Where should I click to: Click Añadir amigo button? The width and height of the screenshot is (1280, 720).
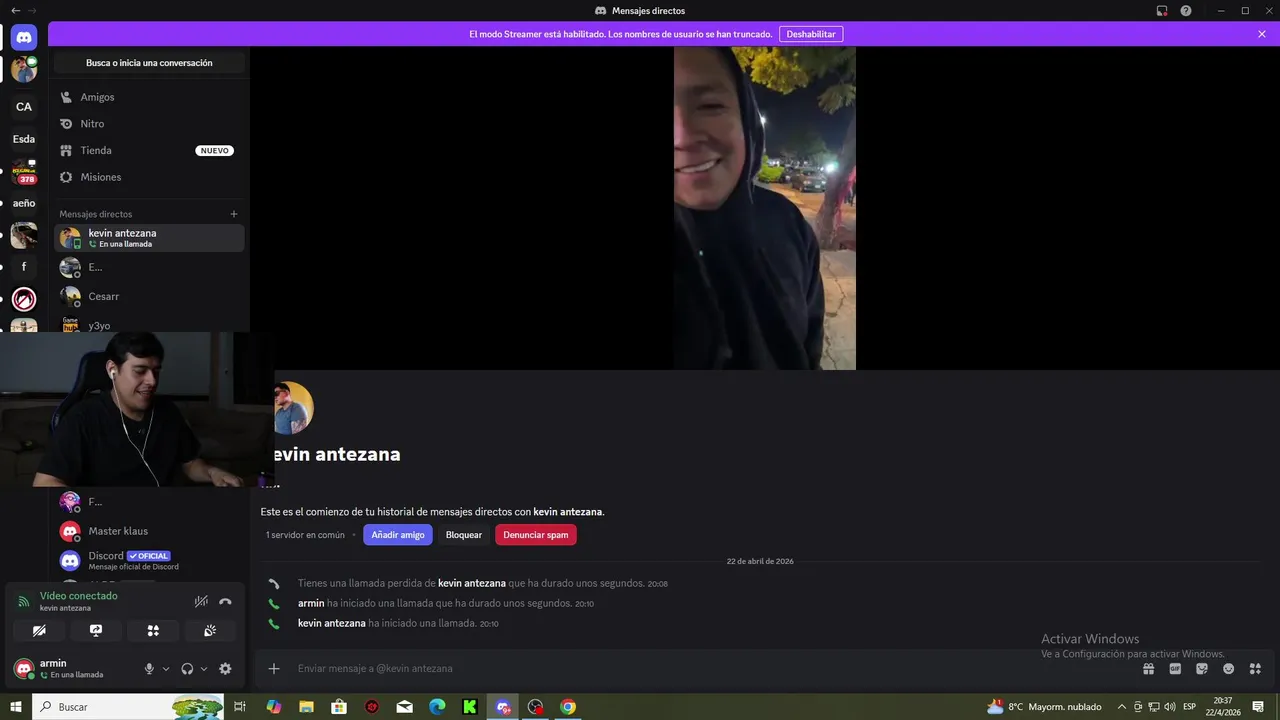pos(398,535)
